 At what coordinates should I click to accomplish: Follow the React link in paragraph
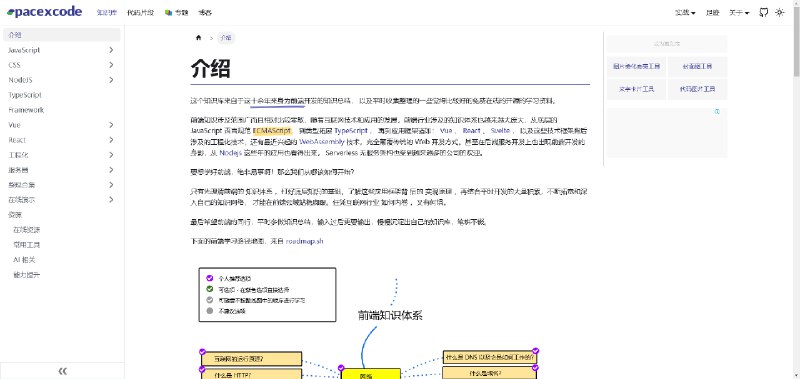pos(471,131)
